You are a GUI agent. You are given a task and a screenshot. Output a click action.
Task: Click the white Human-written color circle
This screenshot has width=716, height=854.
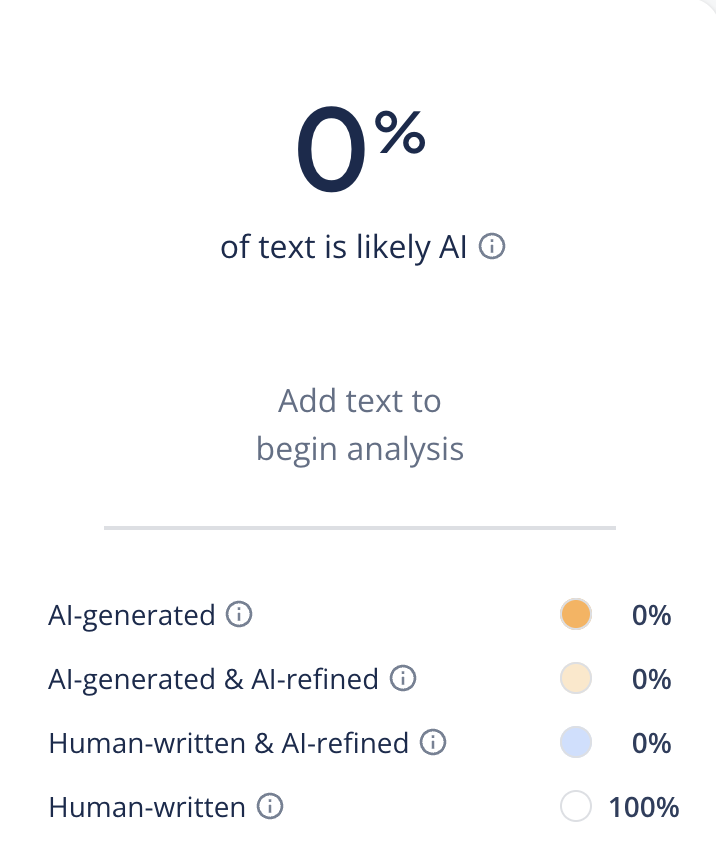(576, 806)
